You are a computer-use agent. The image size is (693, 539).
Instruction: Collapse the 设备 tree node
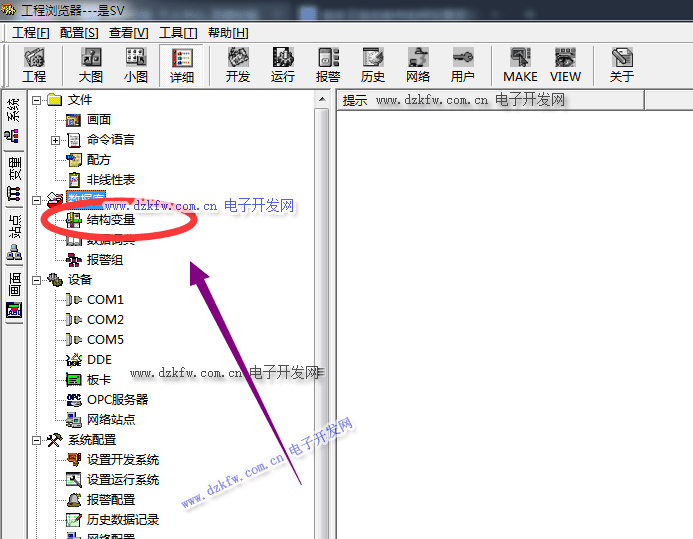point(37,280)
